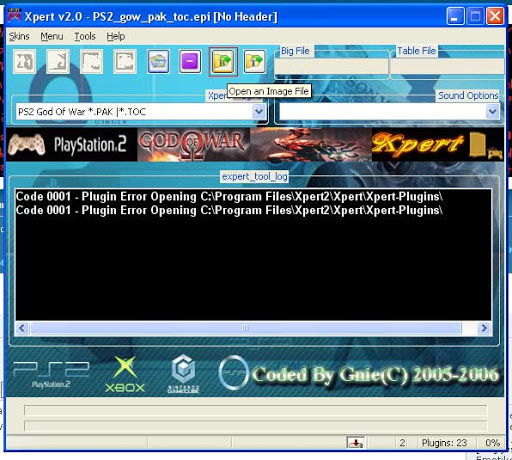512x460 pixels.
Task: Click the Table File path field
Action: click(x=447, y=67)
